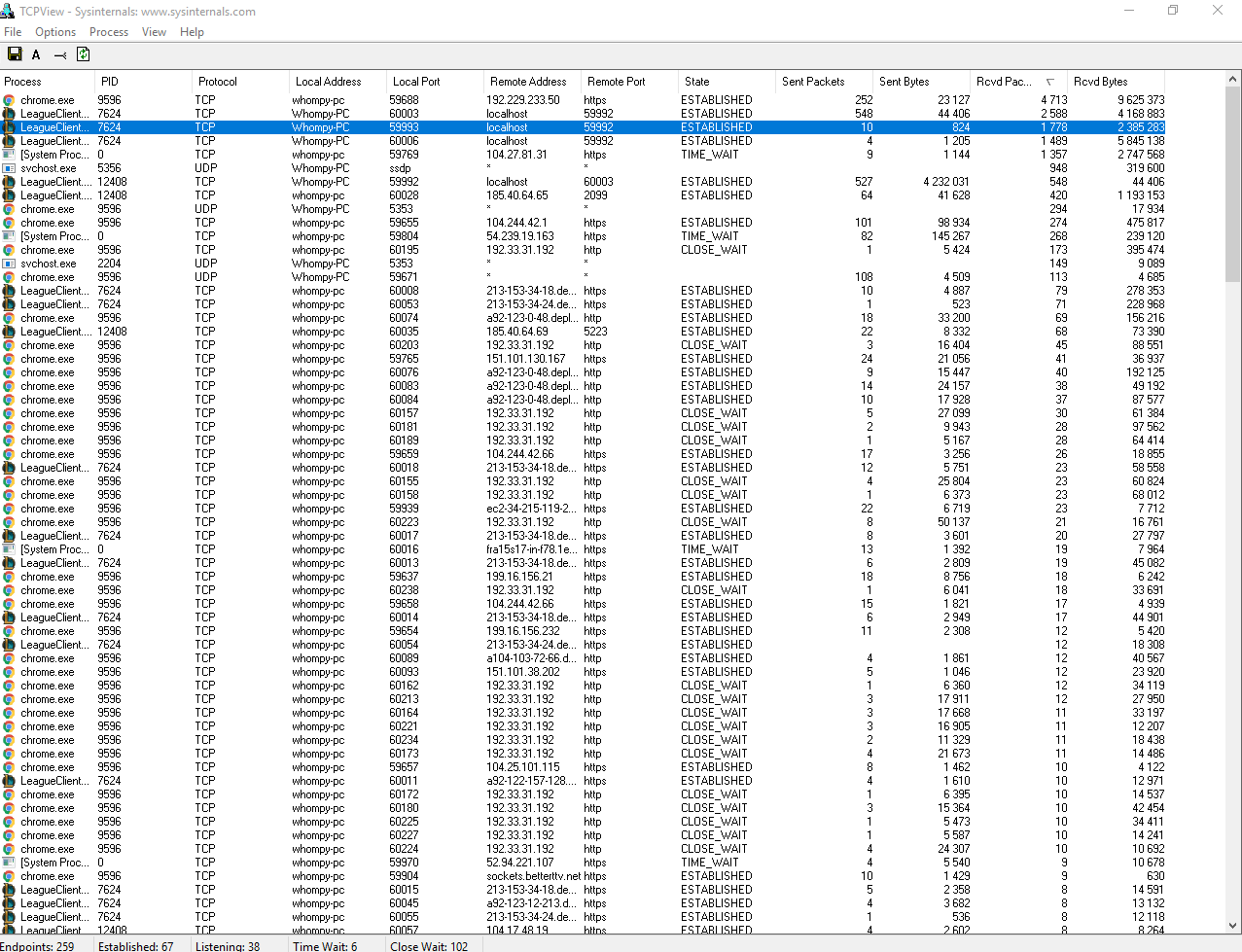Click 'Time Wait: 6' in status bar
This screenshot has height=952, width=1242.
[x=325, y=946]
